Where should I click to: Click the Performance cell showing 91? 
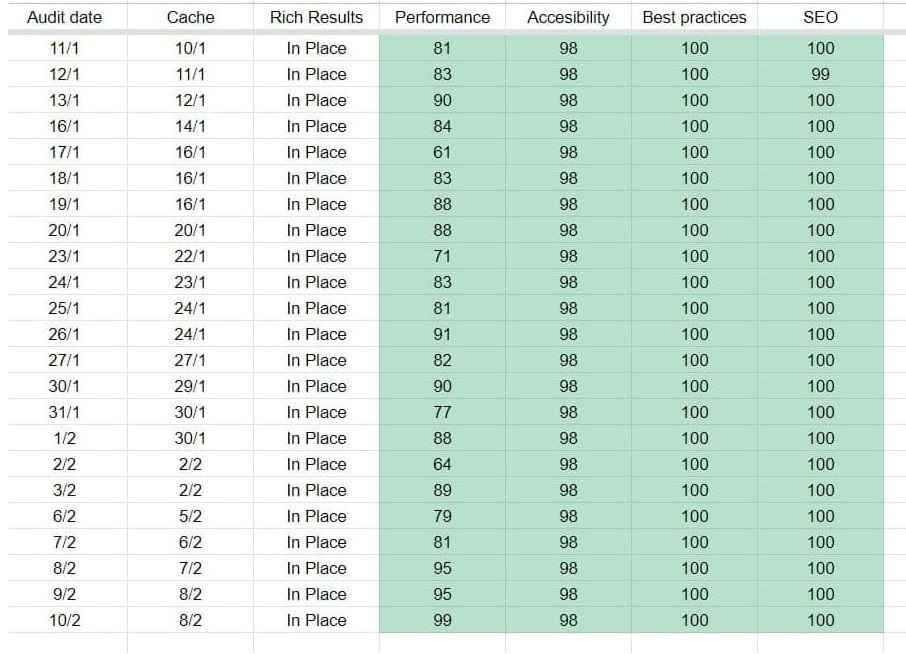click(x=442, y=334)
